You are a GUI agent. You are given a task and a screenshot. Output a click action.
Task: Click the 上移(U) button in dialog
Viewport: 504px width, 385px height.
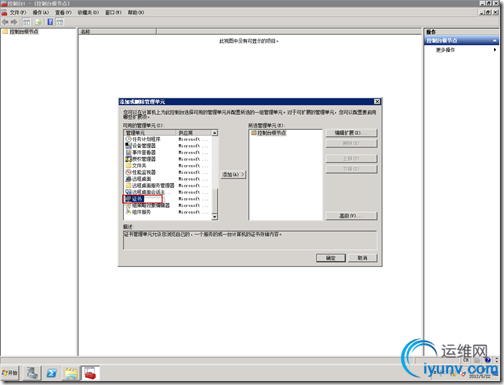point(351,158)
